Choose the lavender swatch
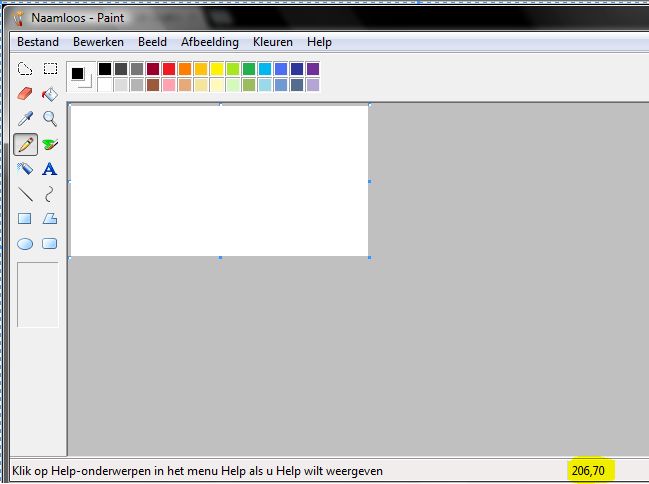649x484 pixels. coord(313,85)
